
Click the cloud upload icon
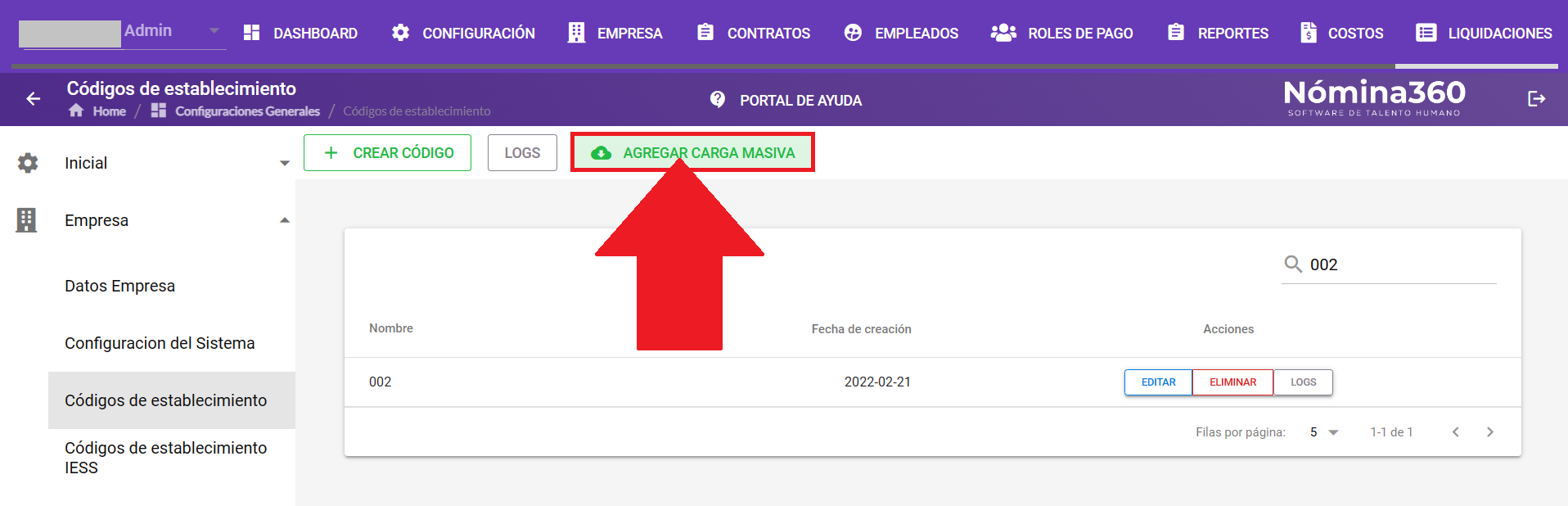click(601, 153)
